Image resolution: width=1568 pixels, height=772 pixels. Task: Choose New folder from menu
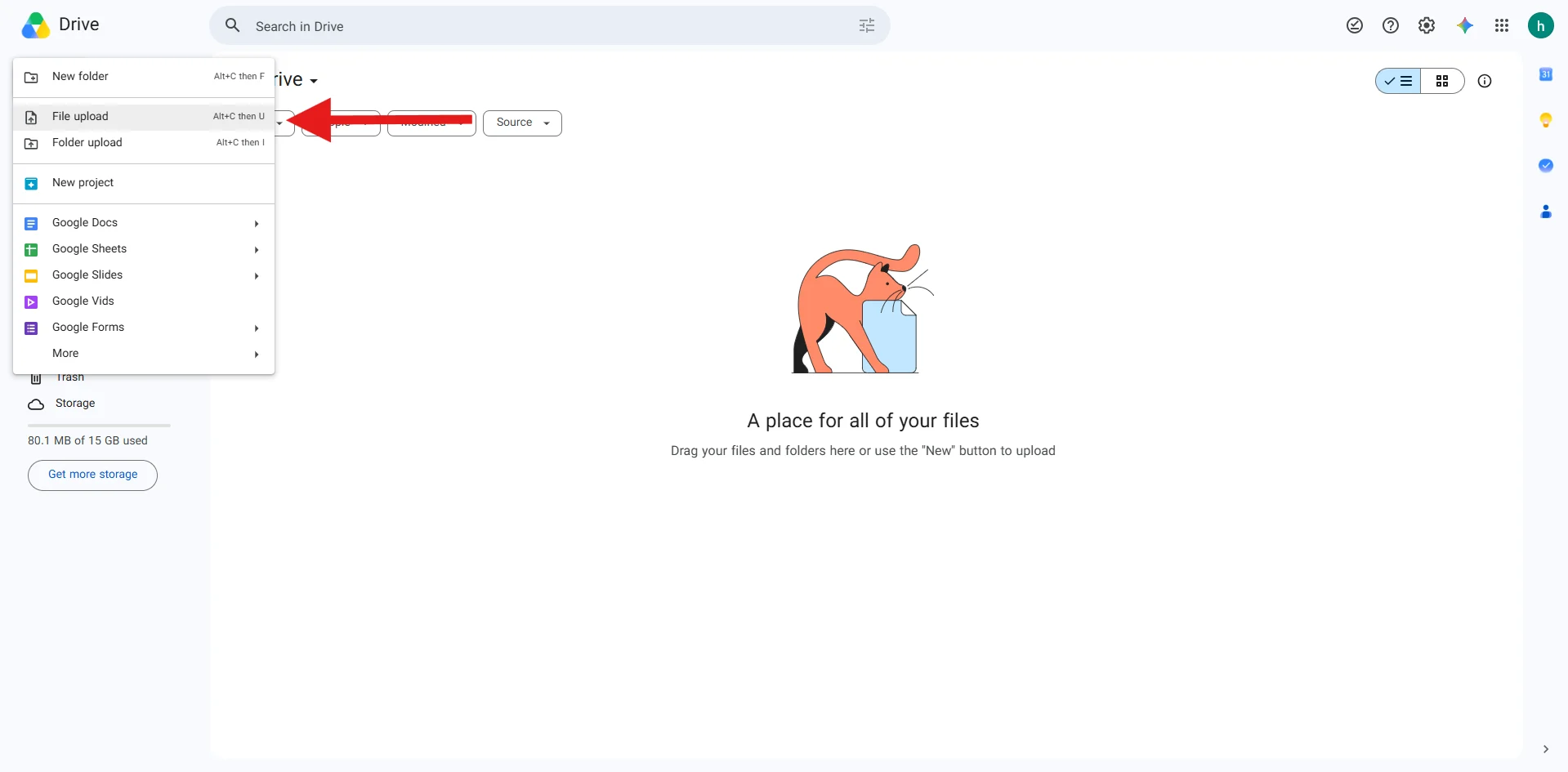[144, 77]
